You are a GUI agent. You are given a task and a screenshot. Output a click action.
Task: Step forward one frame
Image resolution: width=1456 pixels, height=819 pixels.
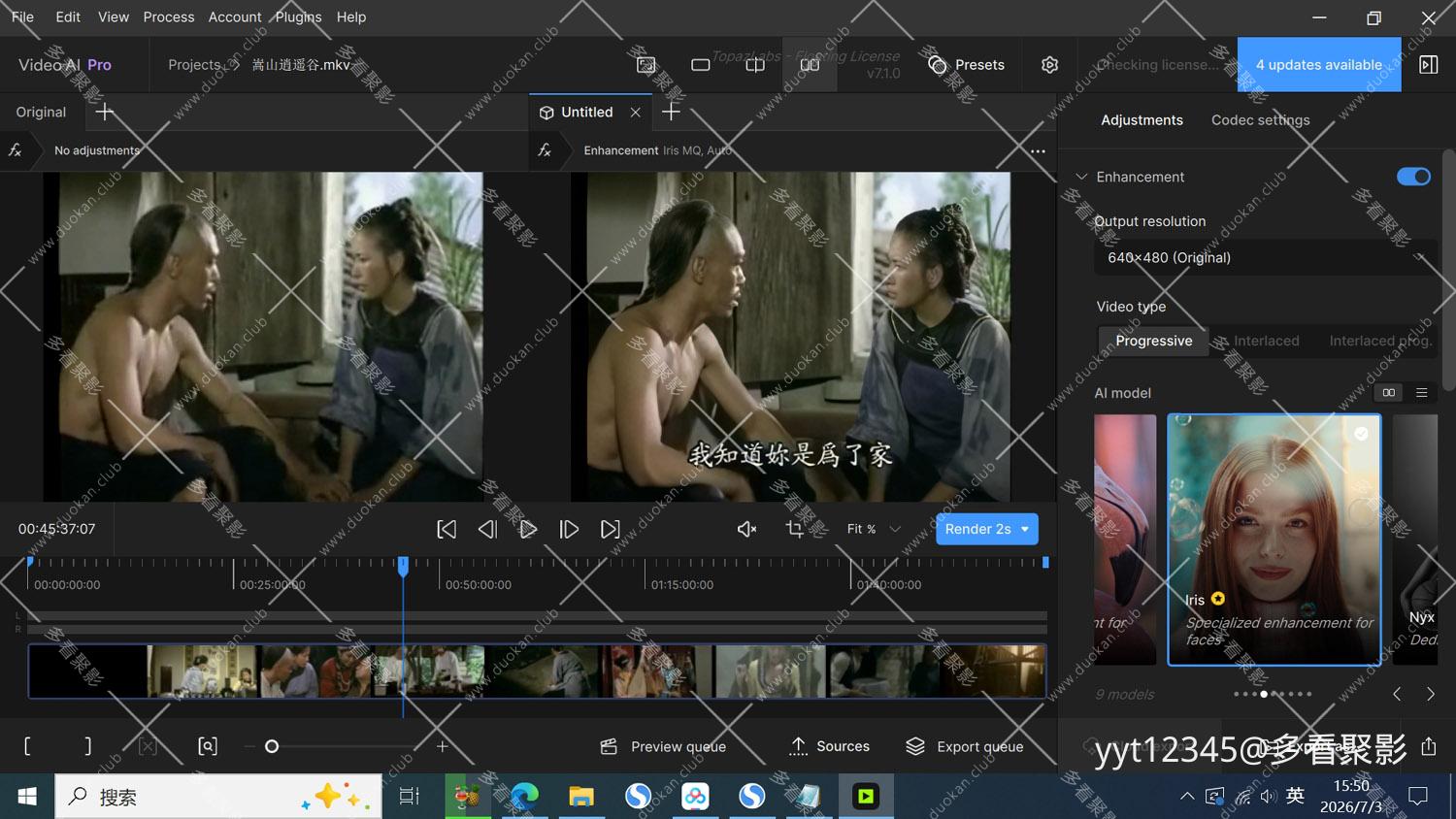click(x=569, y=529)
